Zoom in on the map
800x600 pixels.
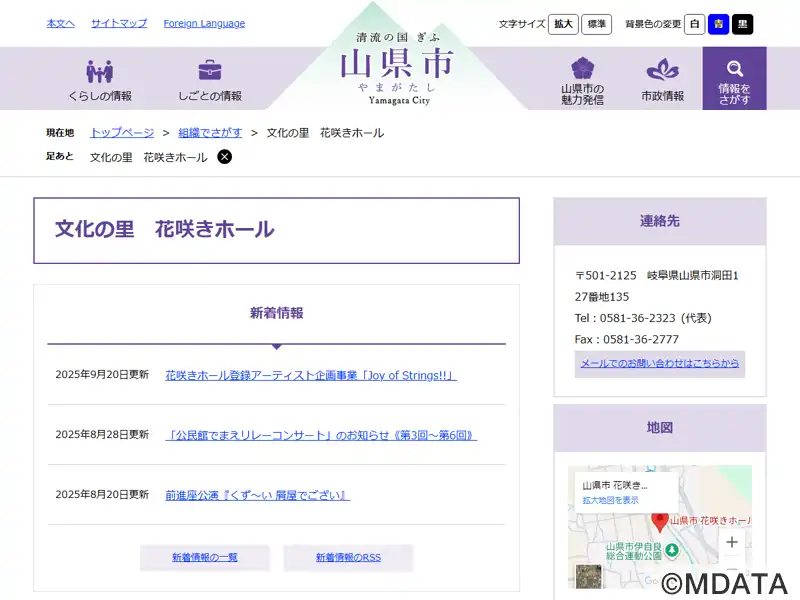[x=732, y=542]
